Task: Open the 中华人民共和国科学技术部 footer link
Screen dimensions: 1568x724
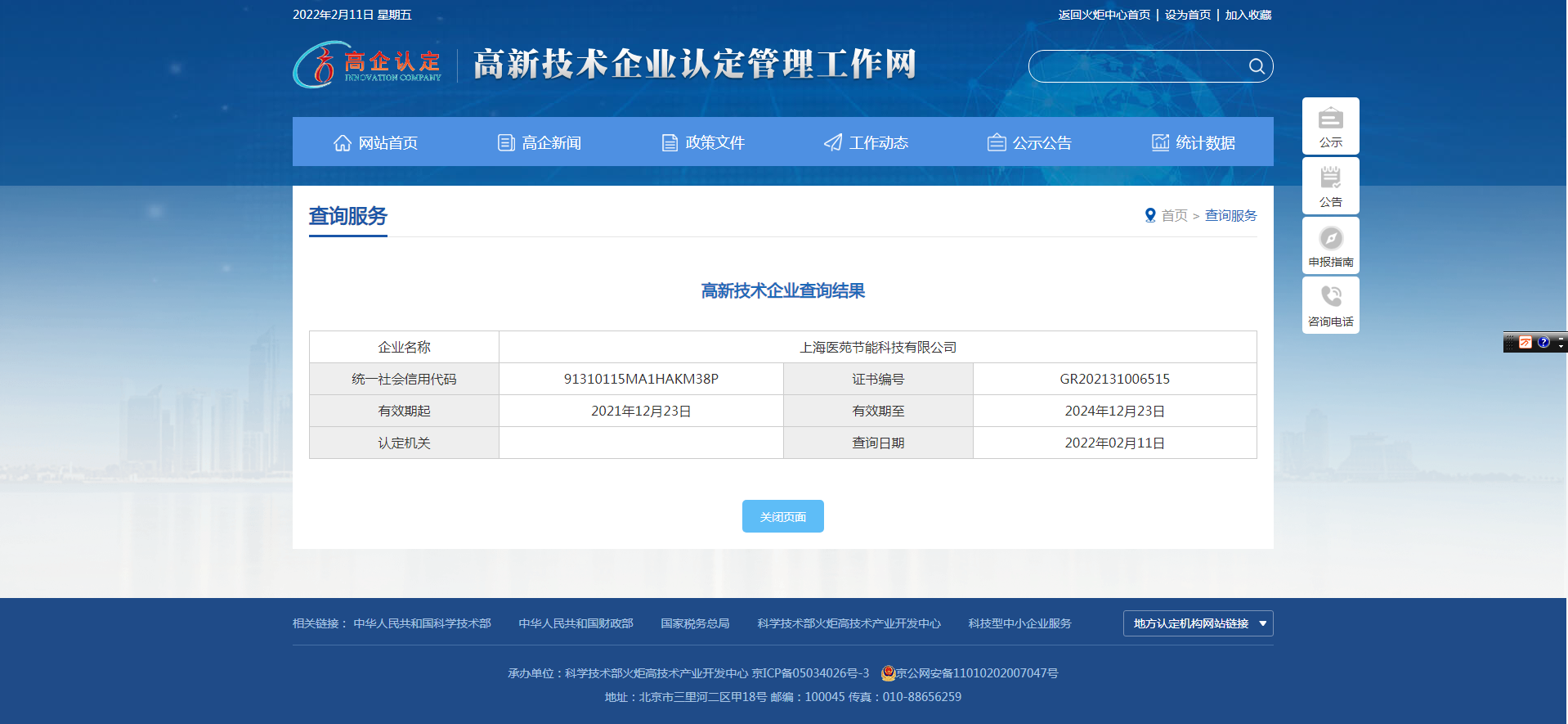Action: click(x=422, y=623)
